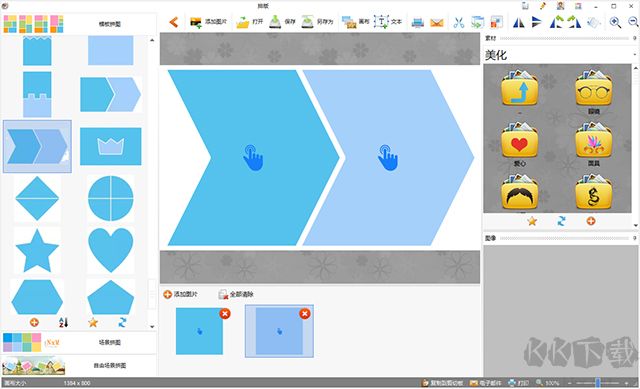This screenshot has width=640, height=389.
Task: Click the 添加图片 add picture toolbar button
Action: click(208, 22)
